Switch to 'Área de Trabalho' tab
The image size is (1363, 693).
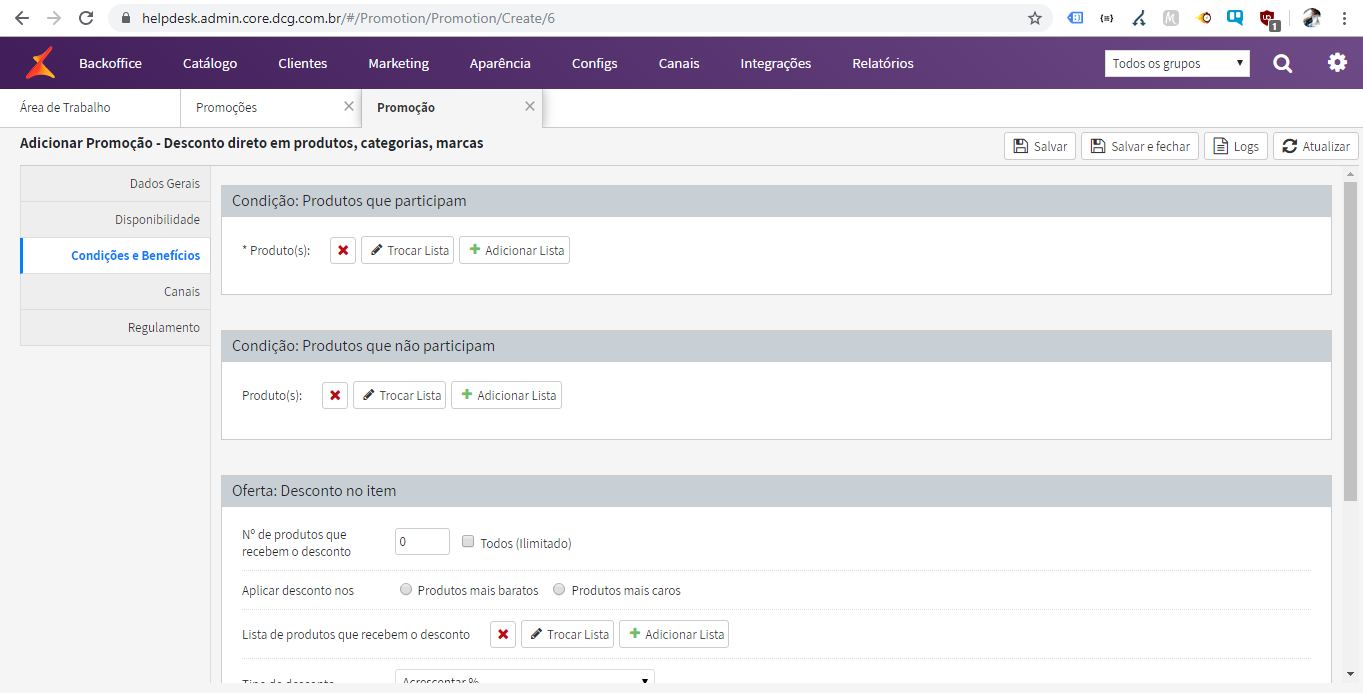(90, 107)
